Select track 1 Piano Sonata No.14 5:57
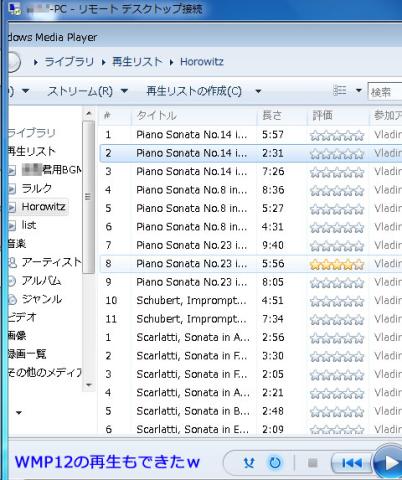Image resolution: width=402 pixels, height=480 pixels. (251, 135)
